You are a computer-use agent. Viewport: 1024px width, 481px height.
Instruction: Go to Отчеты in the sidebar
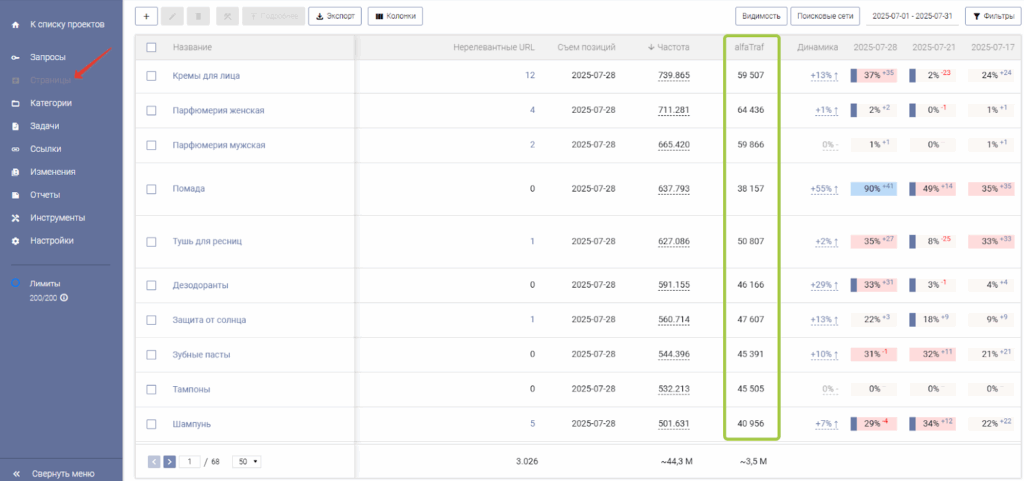click(45, 195)
